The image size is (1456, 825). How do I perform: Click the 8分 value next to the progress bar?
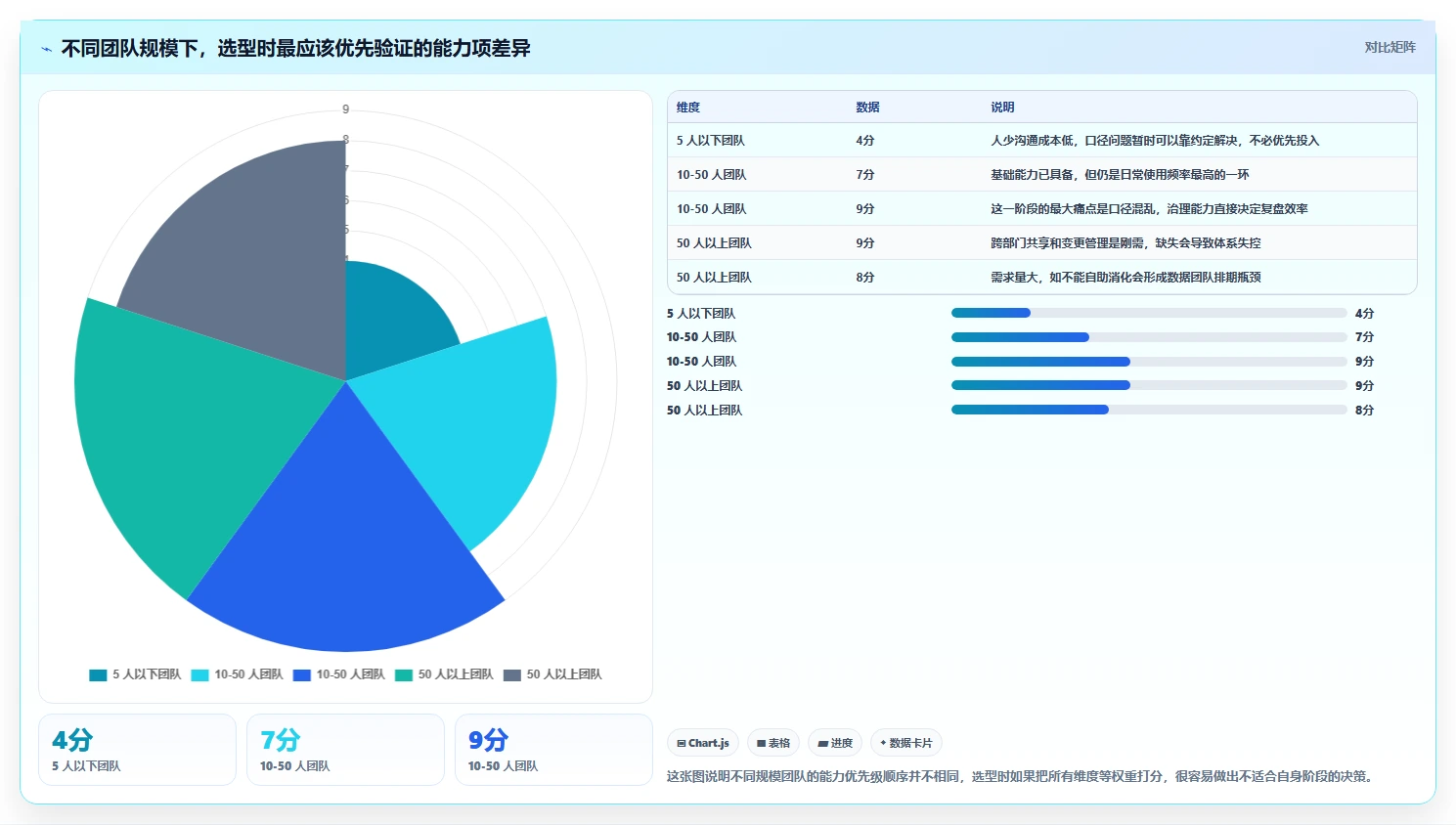(x=1365, y=411)
